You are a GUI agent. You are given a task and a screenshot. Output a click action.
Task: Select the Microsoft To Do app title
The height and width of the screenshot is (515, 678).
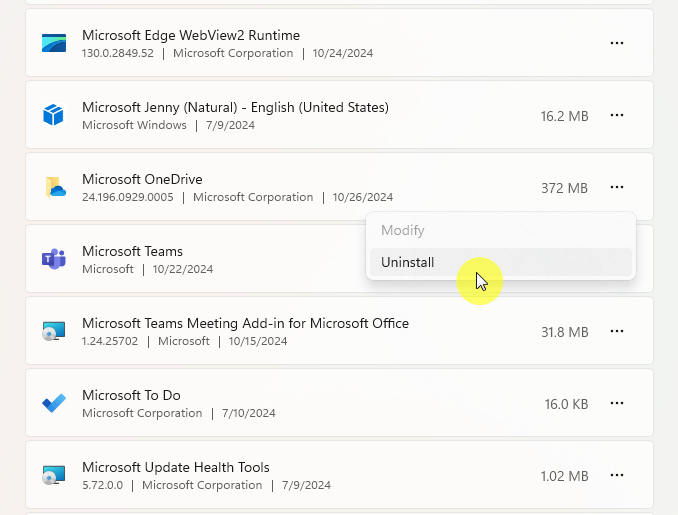pyautogui.click(x=131, y=395)
